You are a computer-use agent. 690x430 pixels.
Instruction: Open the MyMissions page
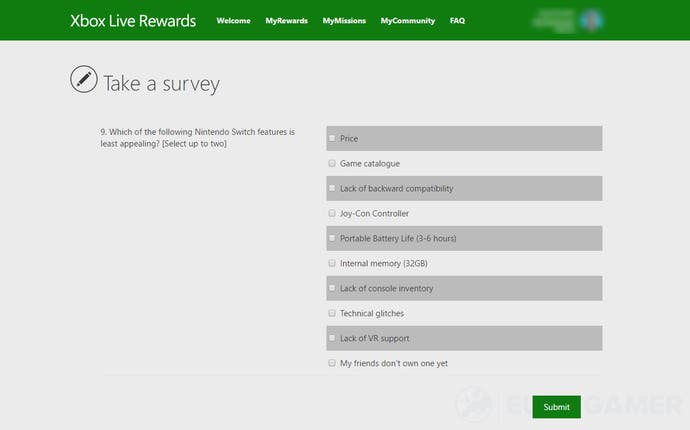coord(344,21)
